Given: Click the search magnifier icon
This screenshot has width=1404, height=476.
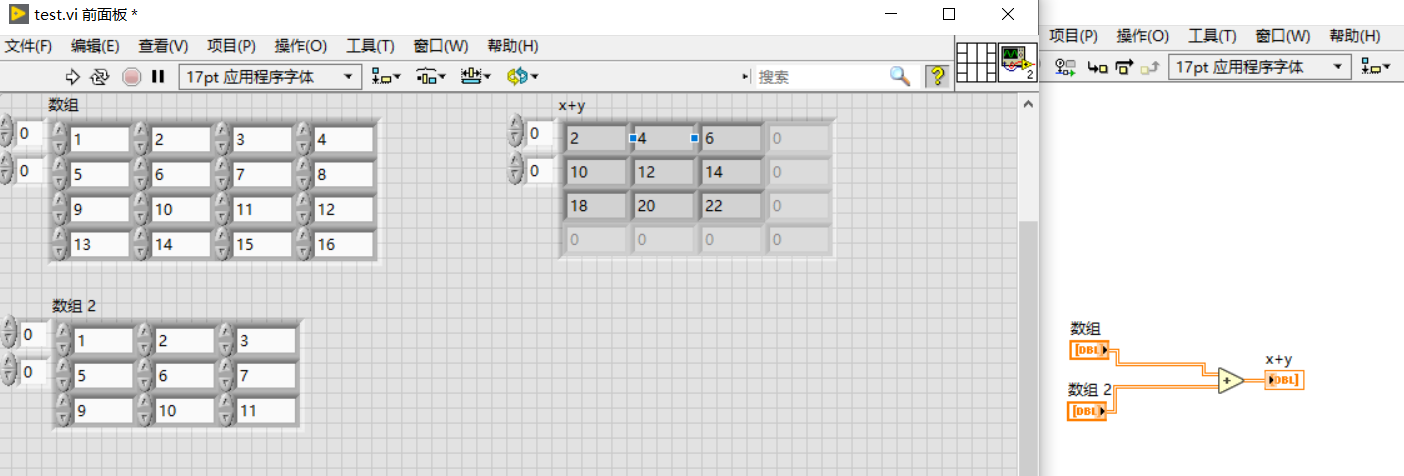Looking at the screenshot, I should point(900,76).
